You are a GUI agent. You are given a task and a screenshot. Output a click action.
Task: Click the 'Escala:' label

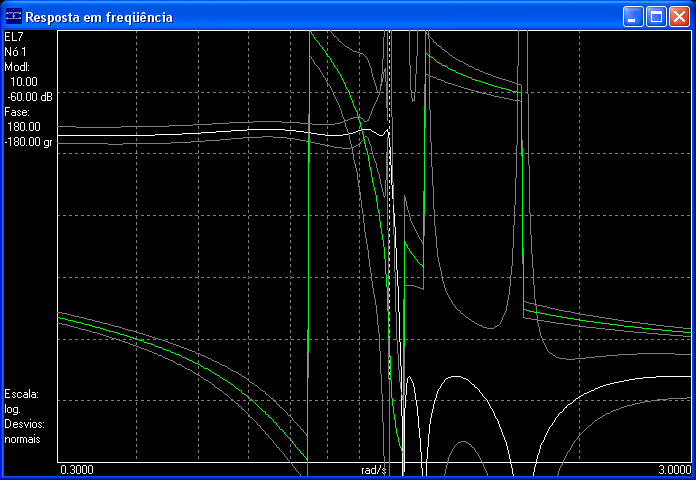[x=22, y=394]
